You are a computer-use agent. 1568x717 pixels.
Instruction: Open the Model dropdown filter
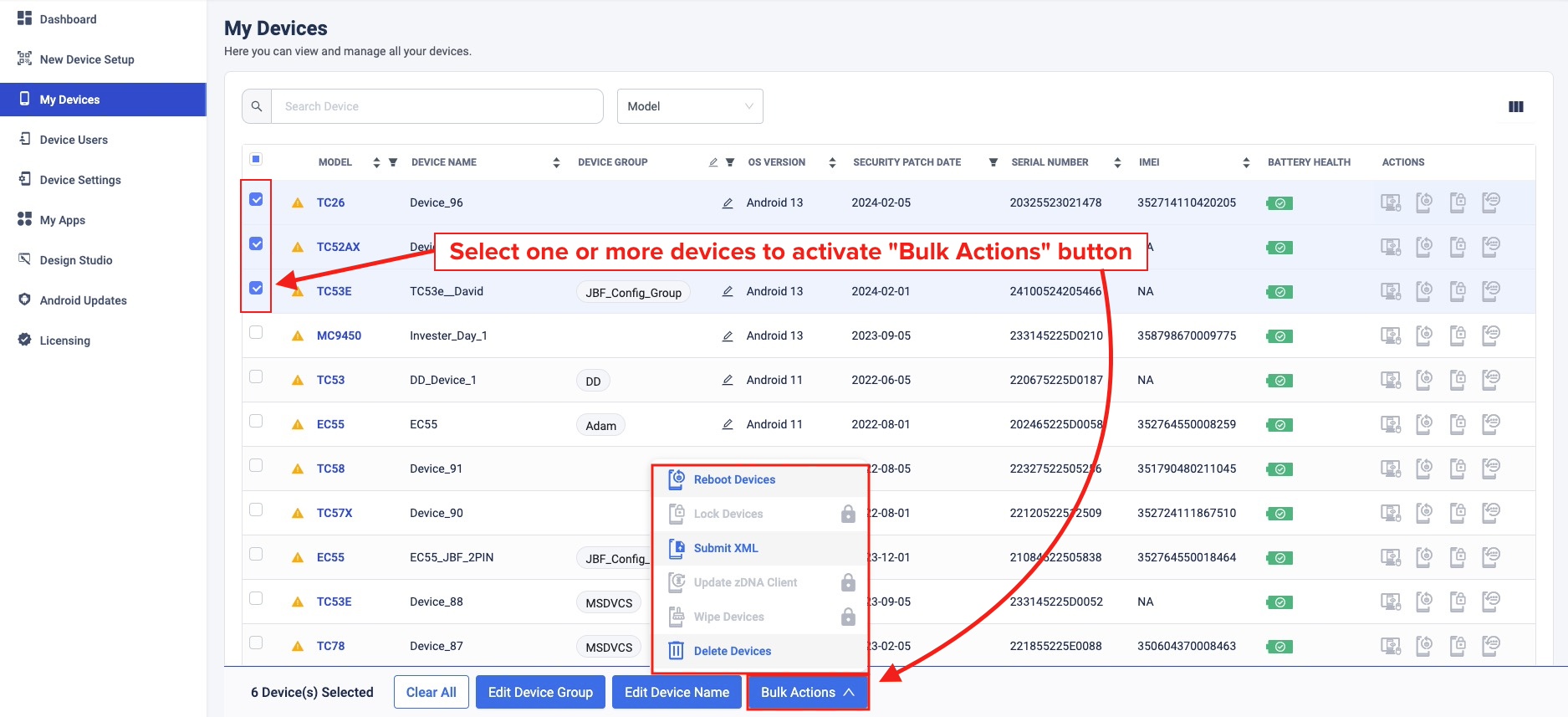click(x=689, y=106)
